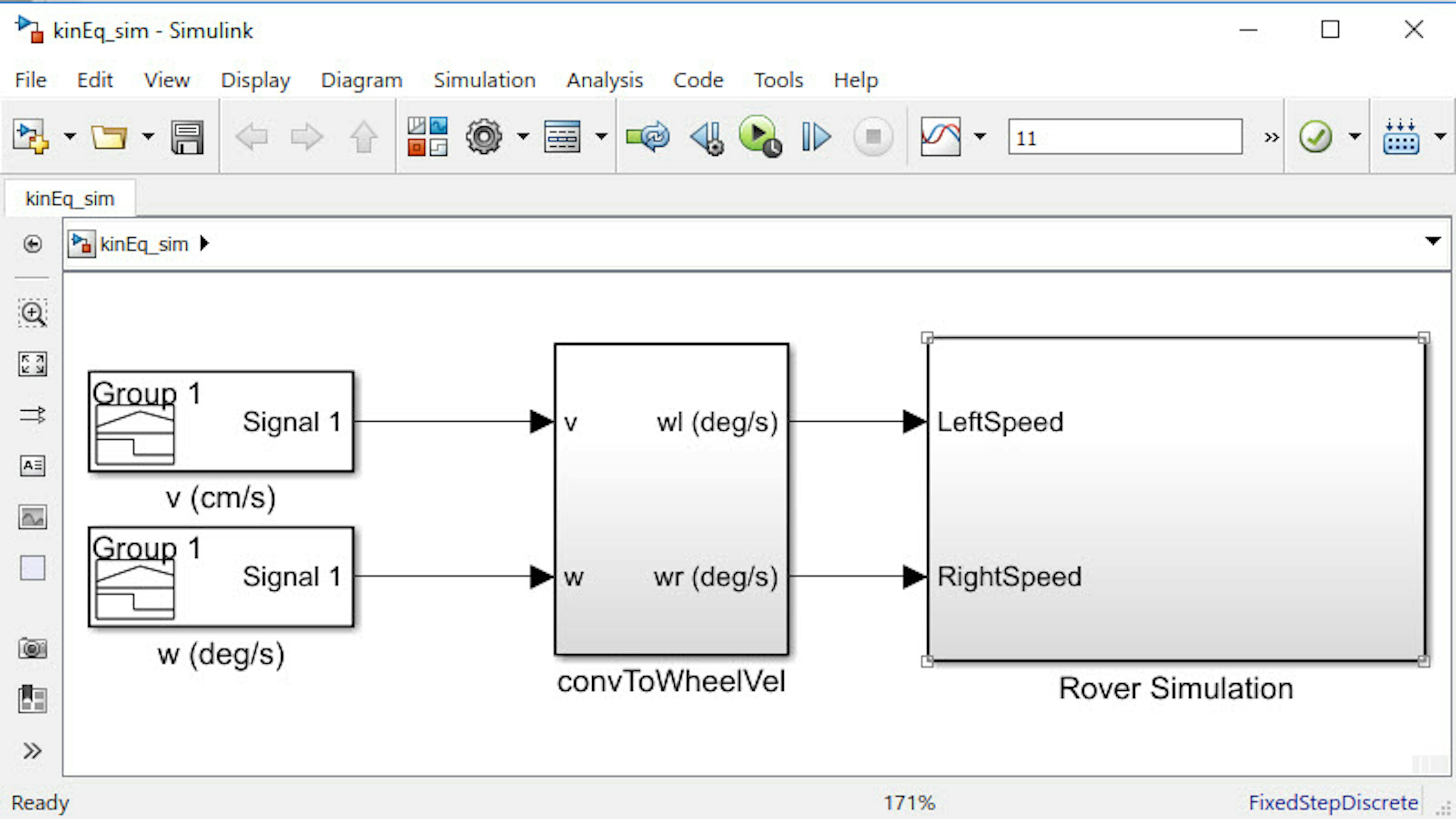The image size is (1456, 819).
Task: Select the convToWheelVel subsystem block
Action: [671, 499]
